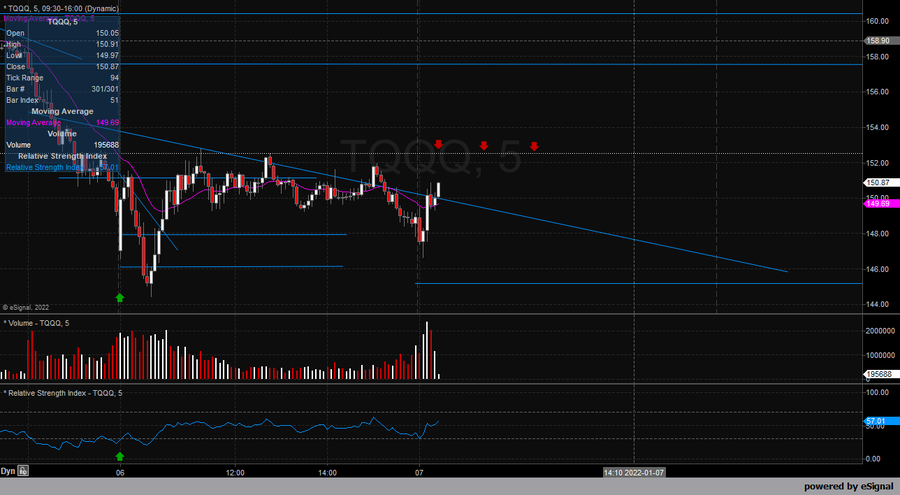Click the Close 150.87 row in data window

click(x=63, y=67)
